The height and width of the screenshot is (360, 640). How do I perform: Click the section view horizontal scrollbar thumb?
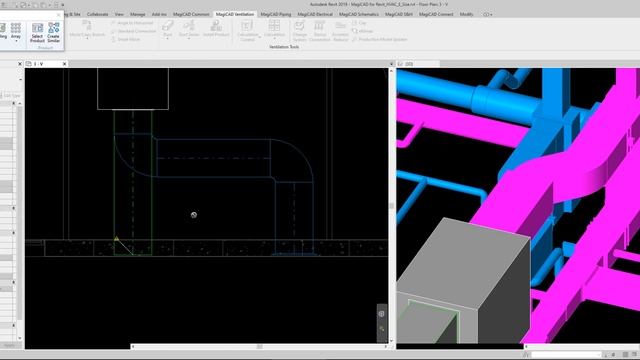[x=260, y=347]
